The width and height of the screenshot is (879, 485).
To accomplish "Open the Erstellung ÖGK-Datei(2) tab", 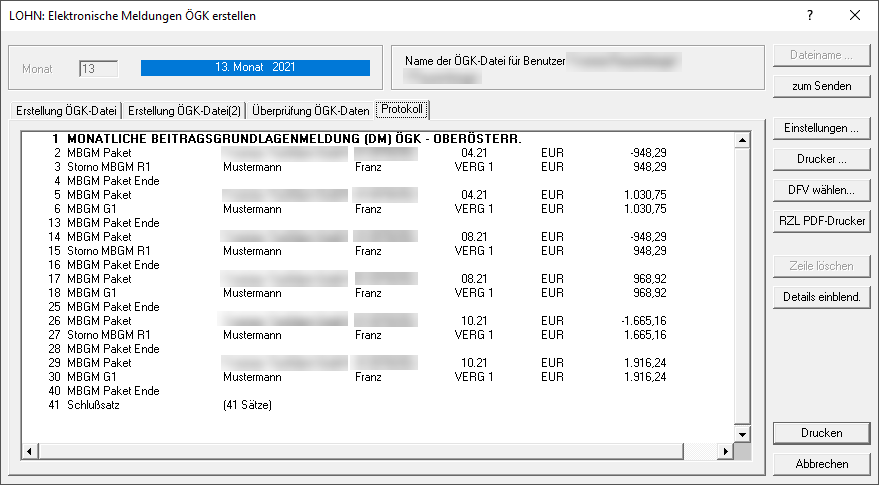I will pos(185,109).
